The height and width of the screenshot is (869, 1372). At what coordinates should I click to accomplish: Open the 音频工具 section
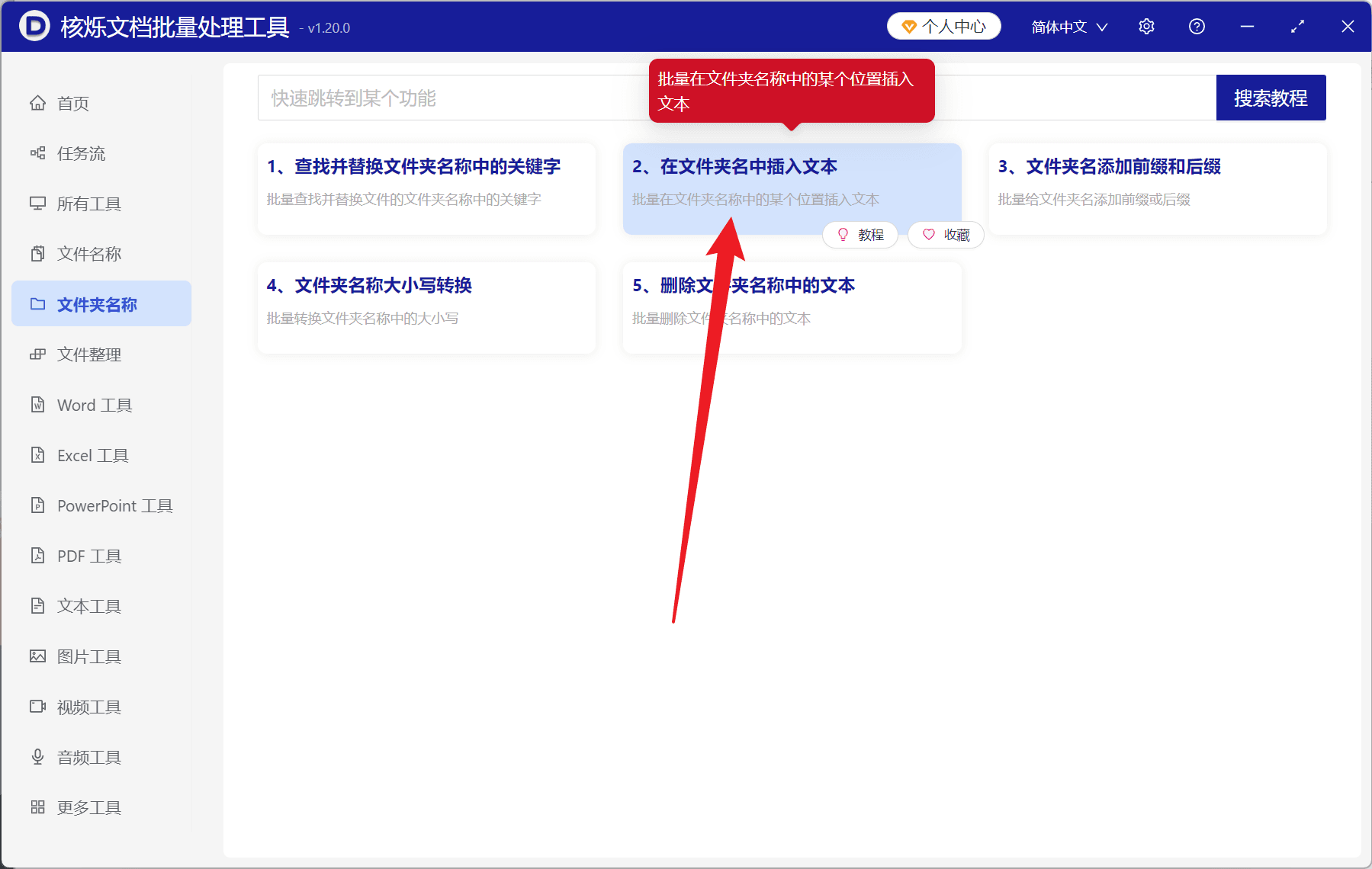click(x=88, y=757)
